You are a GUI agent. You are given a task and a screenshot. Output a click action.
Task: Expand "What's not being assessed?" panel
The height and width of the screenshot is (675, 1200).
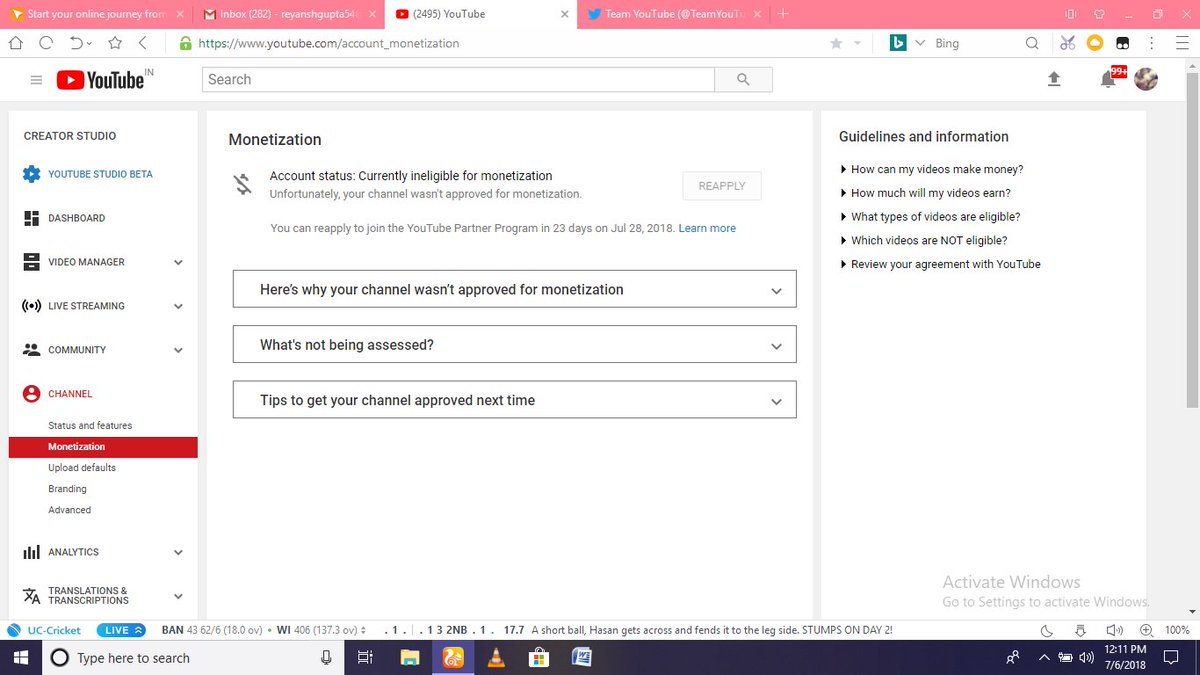pos(514,344)
